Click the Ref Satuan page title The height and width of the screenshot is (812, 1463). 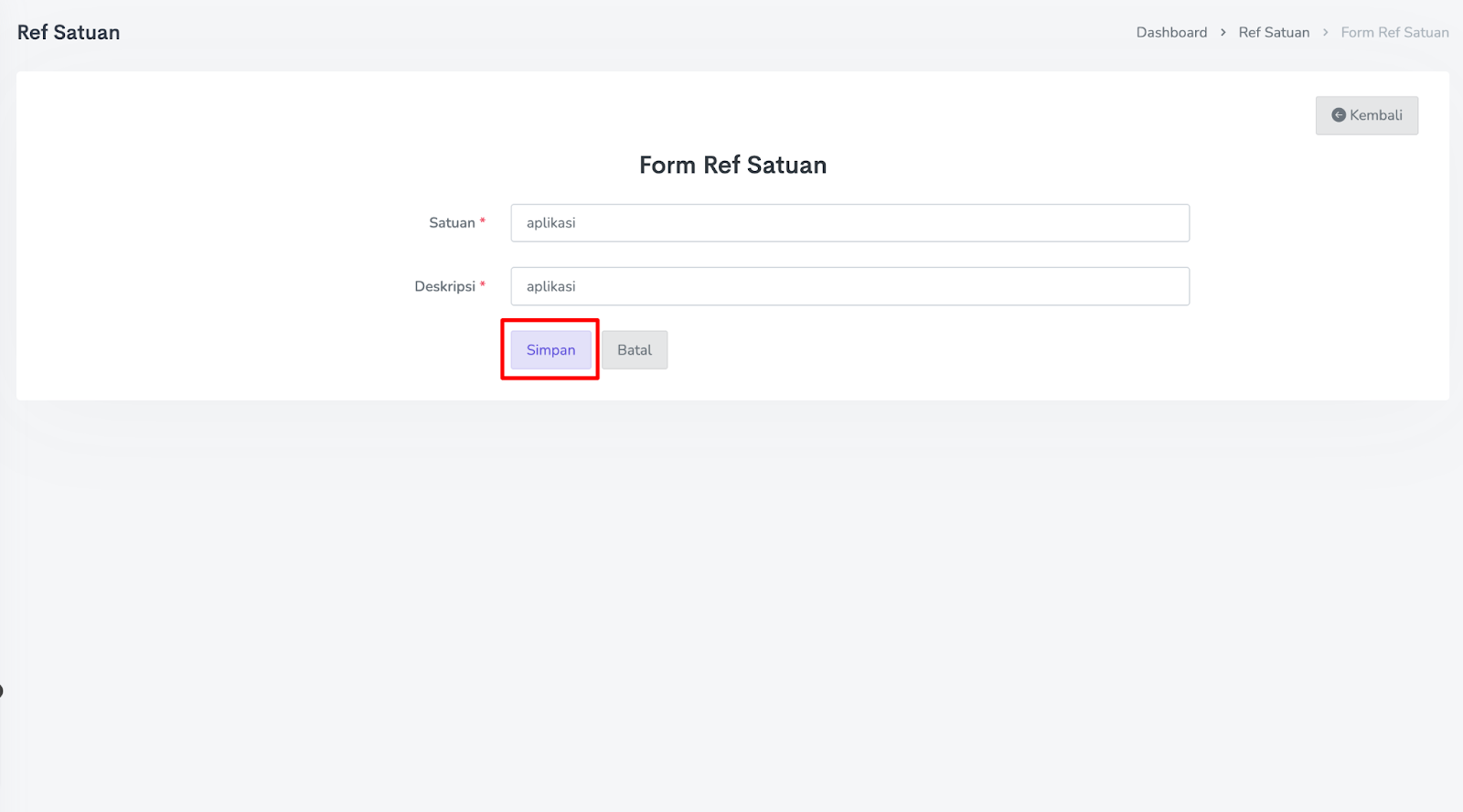tap(69, 33)
